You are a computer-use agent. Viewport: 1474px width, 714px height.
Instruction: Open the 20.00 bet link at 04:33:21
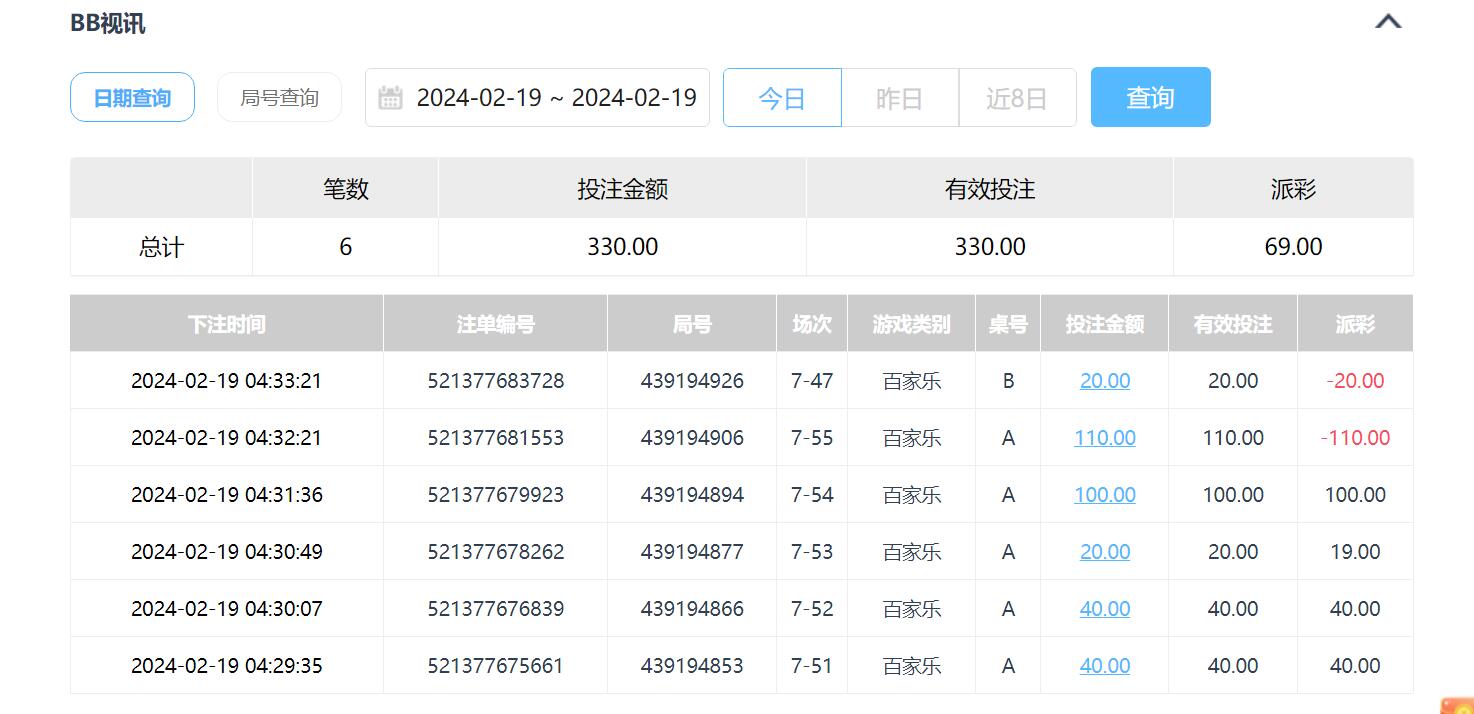1104,381
